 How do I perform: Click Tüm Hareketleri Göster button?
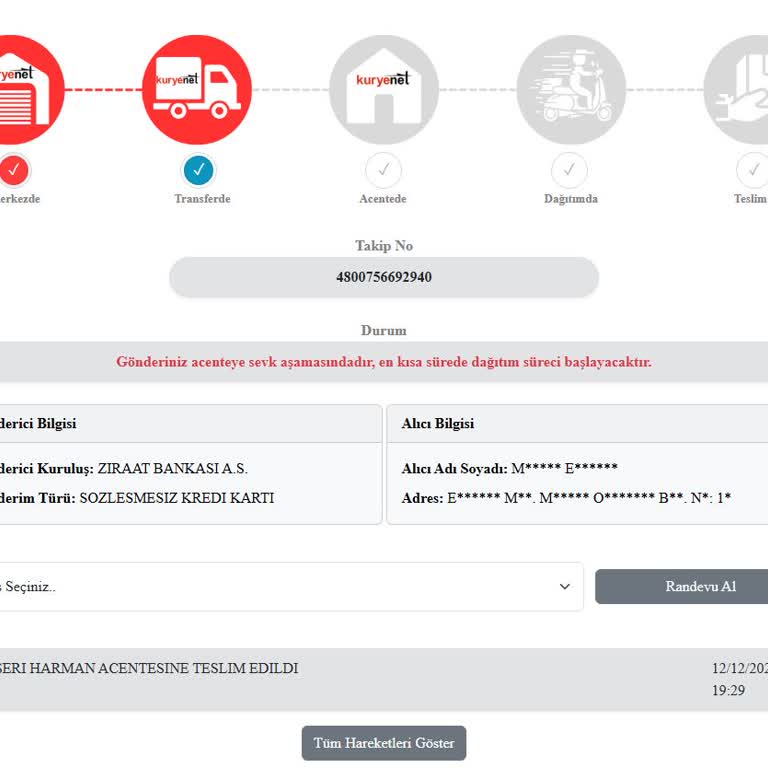point(384,743)
